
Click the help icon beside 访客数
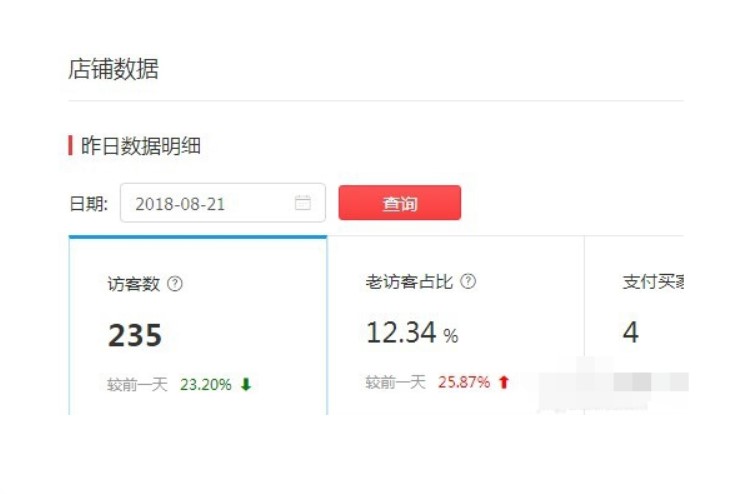point(175,283)
